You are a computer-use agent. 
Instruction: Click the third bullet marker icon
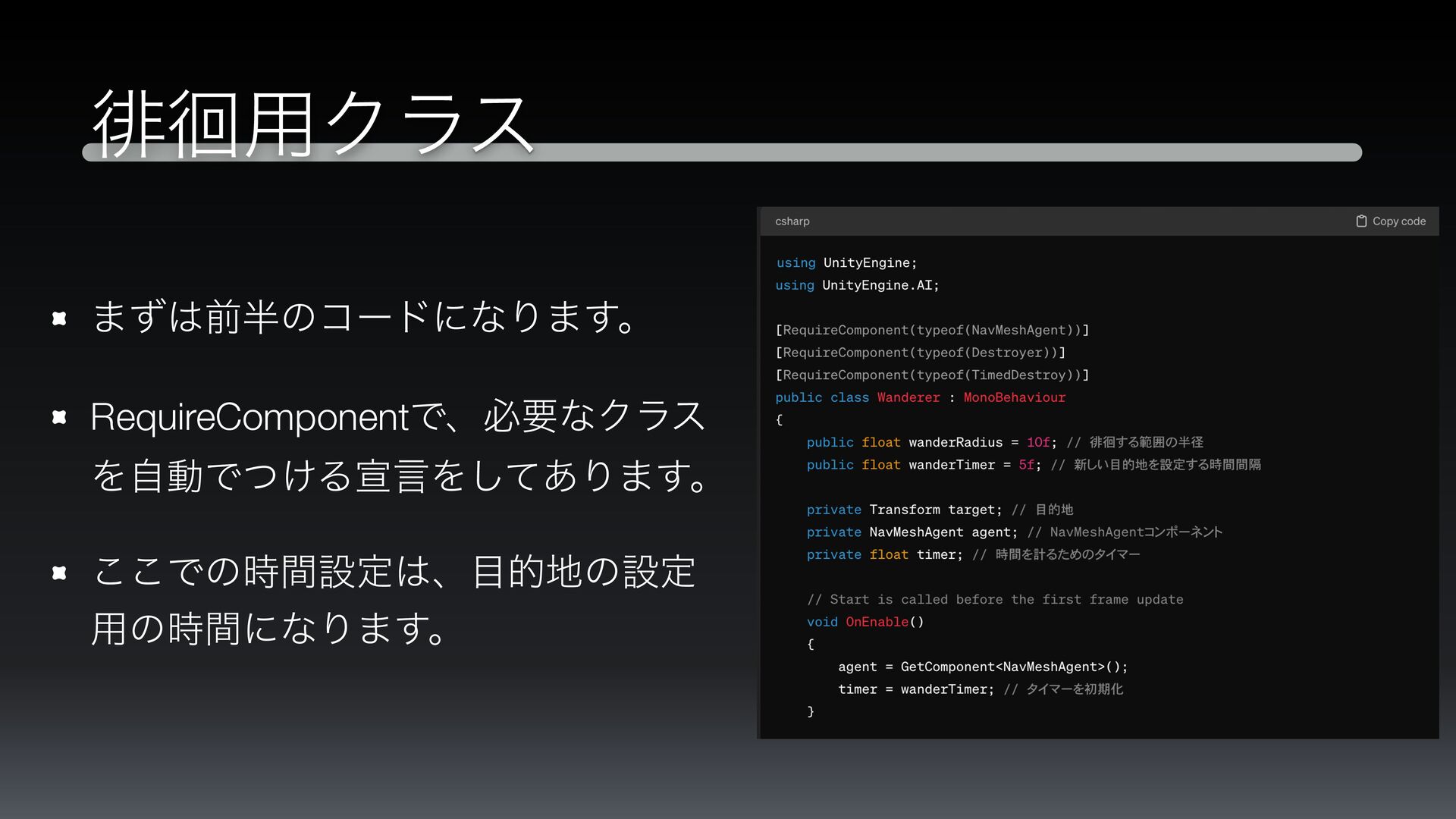pos(59,573)
